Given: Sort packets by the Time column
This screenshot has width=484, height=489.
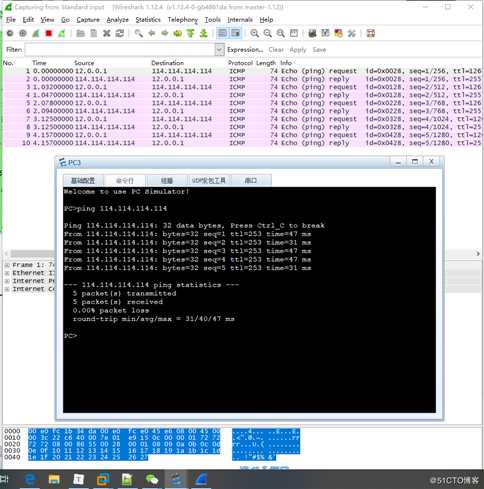Looking at the screenshot, I should [39, 63].
